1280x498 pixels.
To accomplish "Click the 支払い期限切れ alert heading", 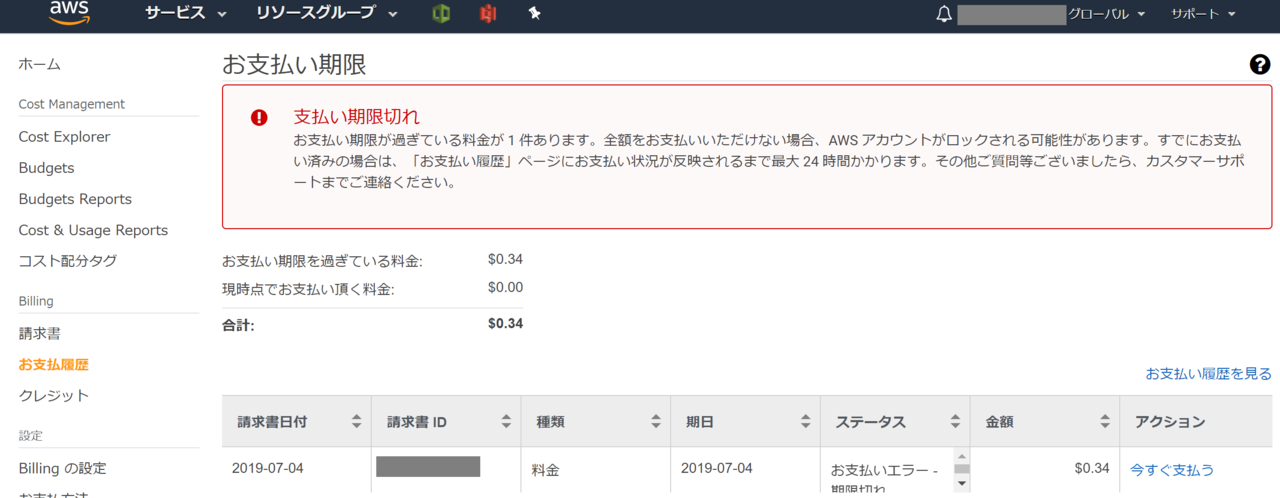I will (356, 116).
